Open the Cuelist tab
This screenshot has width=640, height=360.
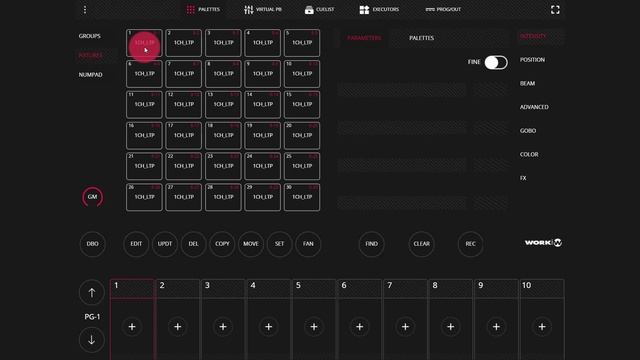[320, 9]
